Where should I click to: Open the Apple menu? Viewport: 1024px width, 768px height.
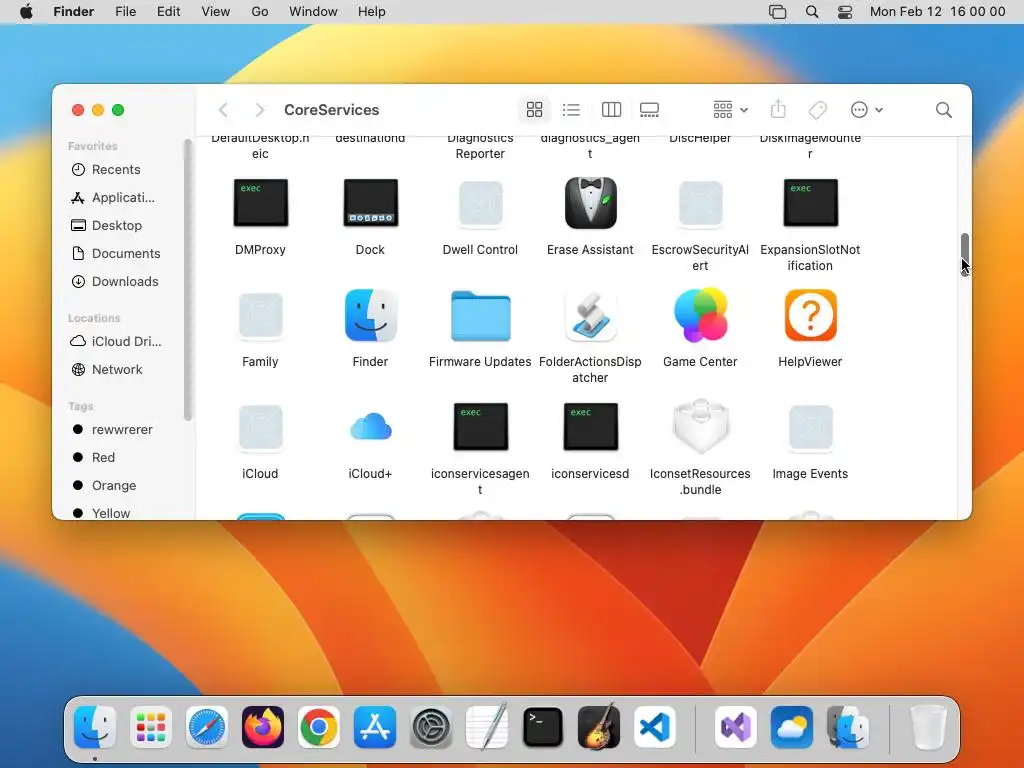coord(26,12)
